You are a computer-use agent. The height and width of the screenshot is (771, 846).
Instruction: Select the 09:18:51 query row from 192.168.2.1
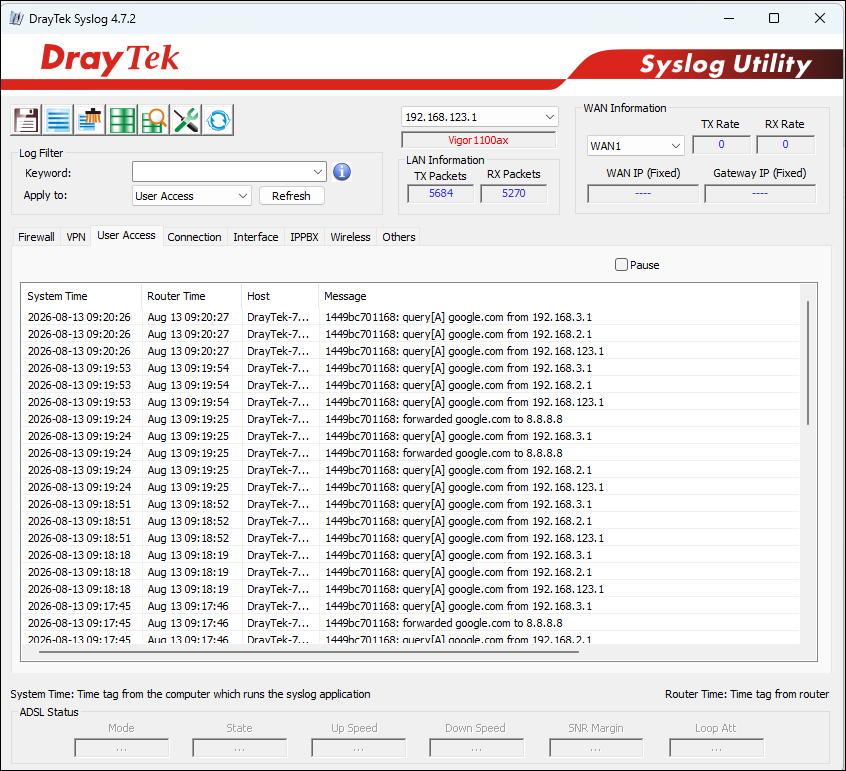[411, 521]
